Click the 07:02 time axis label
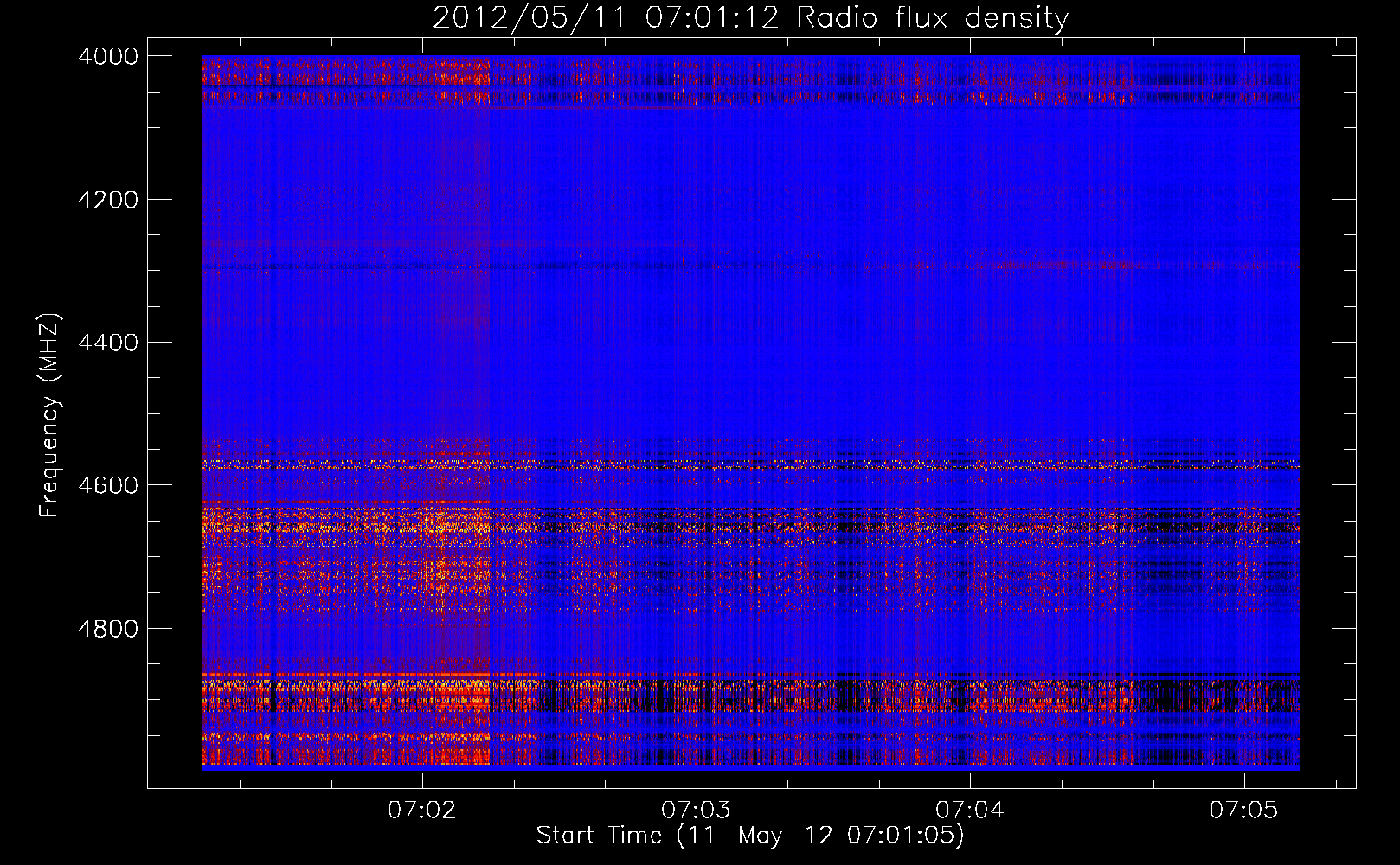Screen dimensions: 1400x865 point(422,810)
